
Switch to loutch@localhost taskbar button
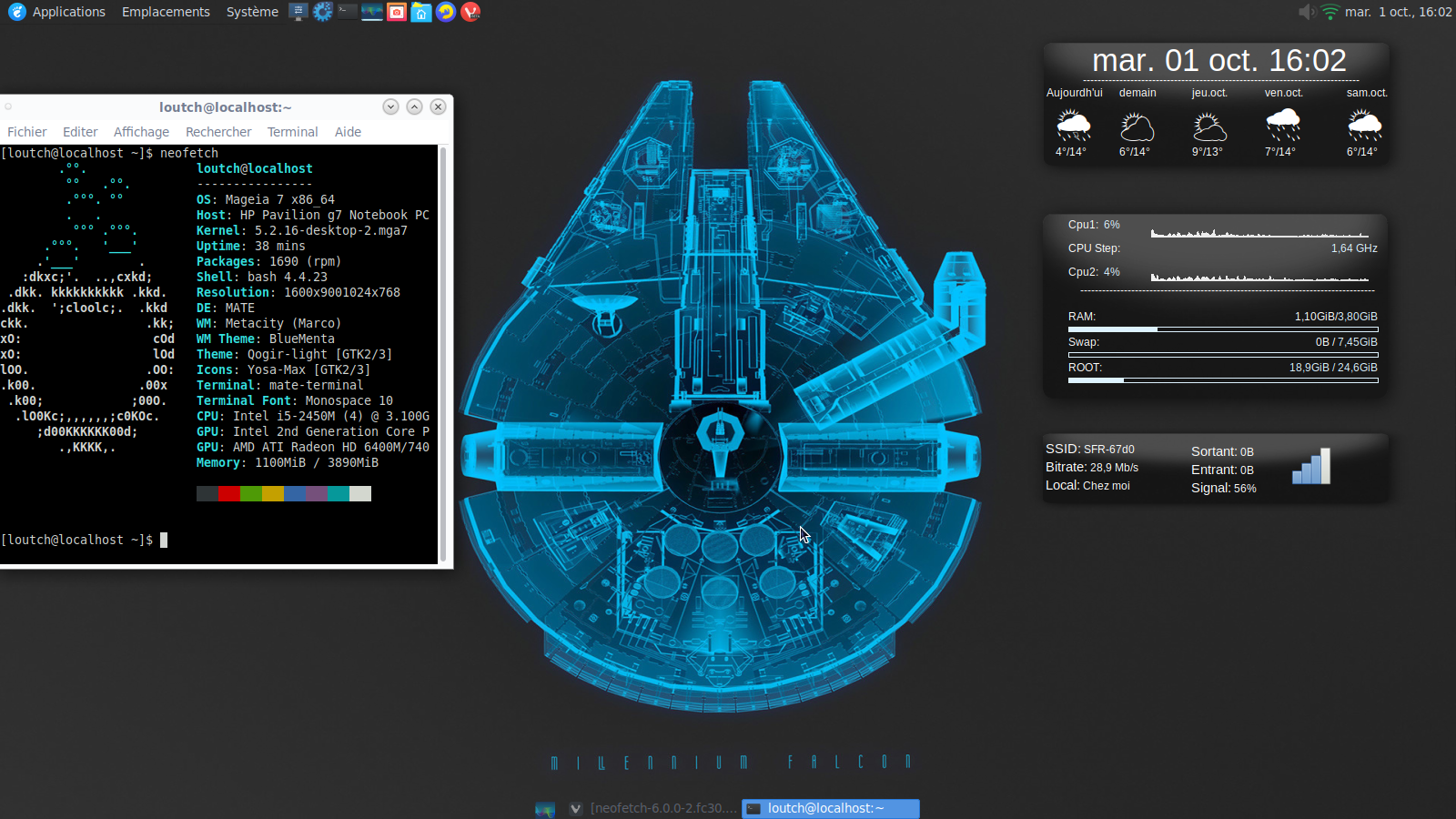click(830, 808)
